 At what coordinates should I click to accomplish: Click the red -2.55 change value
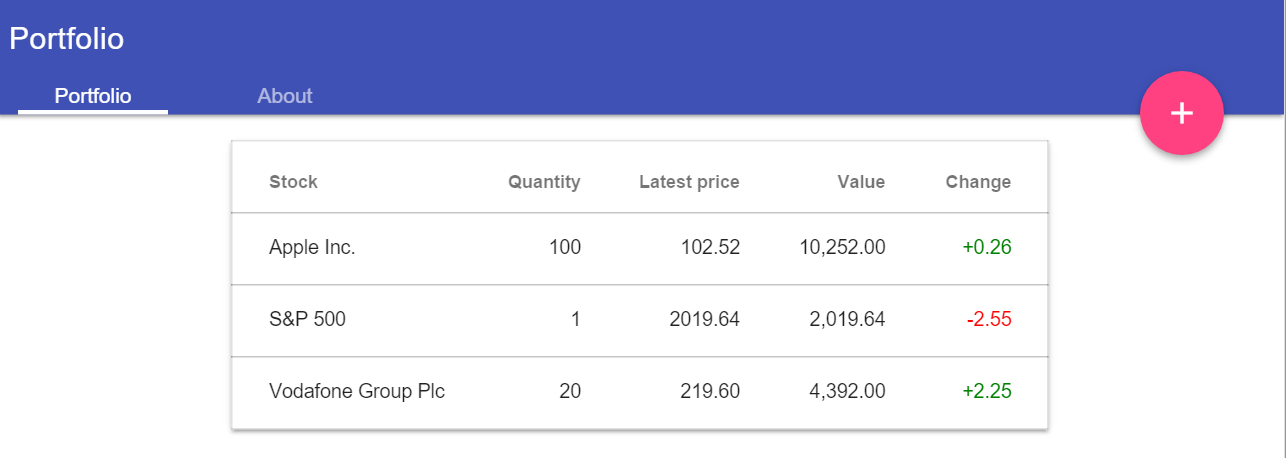point(989,320)
